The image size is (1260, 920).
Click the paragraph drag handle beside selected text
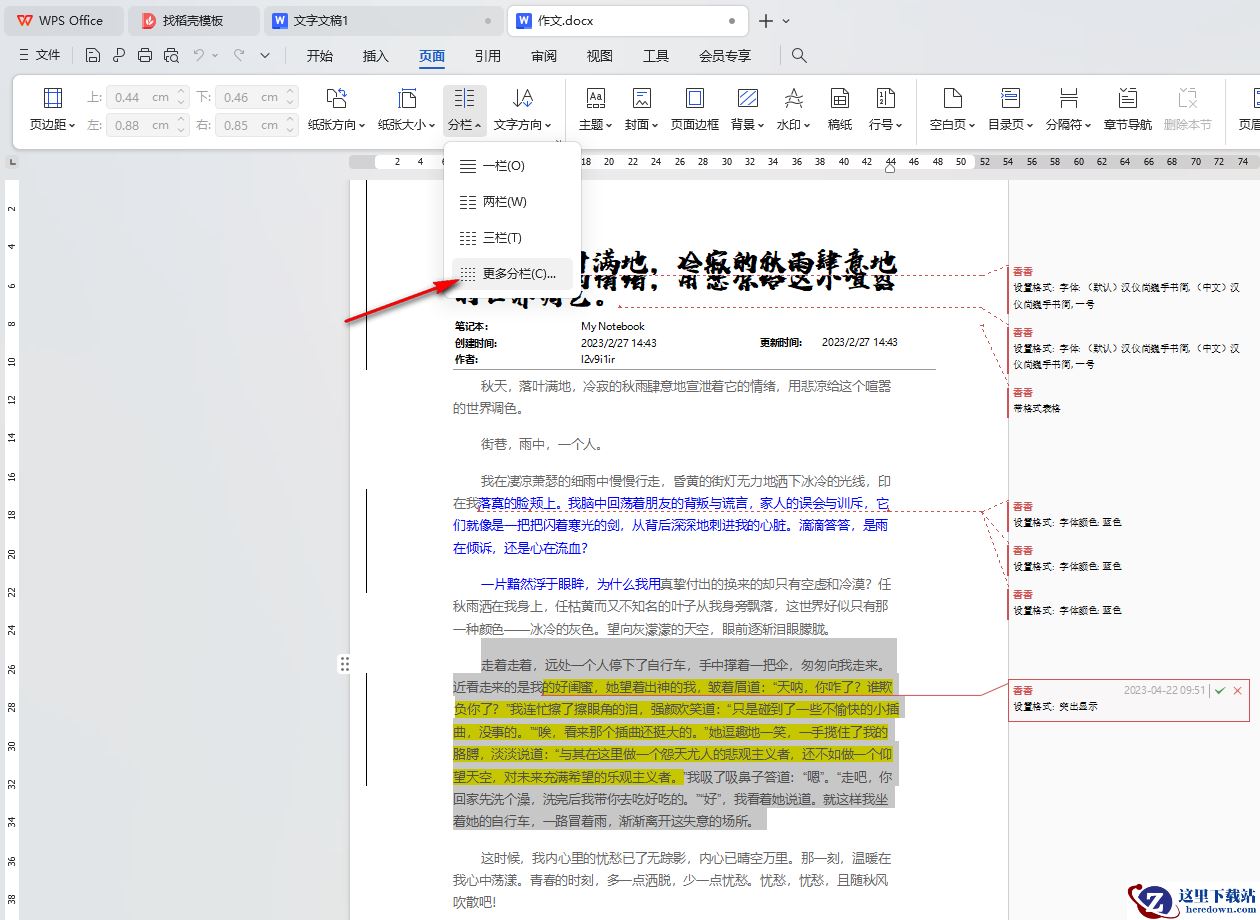point(344,663)
